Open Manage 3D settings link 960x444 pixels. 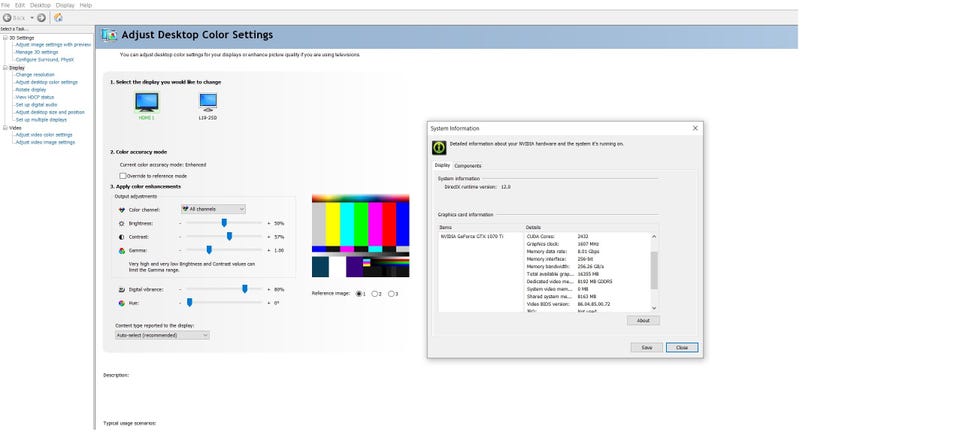37,52
